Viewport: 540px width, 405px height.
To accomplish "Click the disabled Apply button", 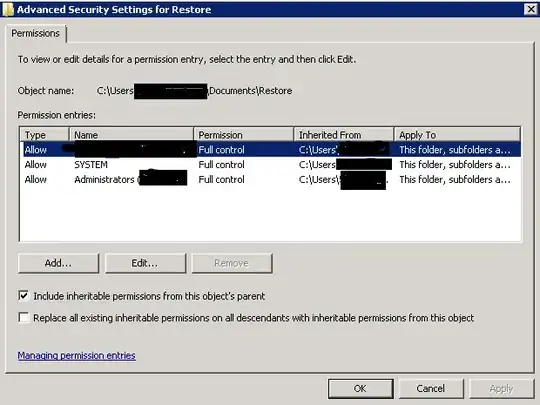I will coord(501,388).
